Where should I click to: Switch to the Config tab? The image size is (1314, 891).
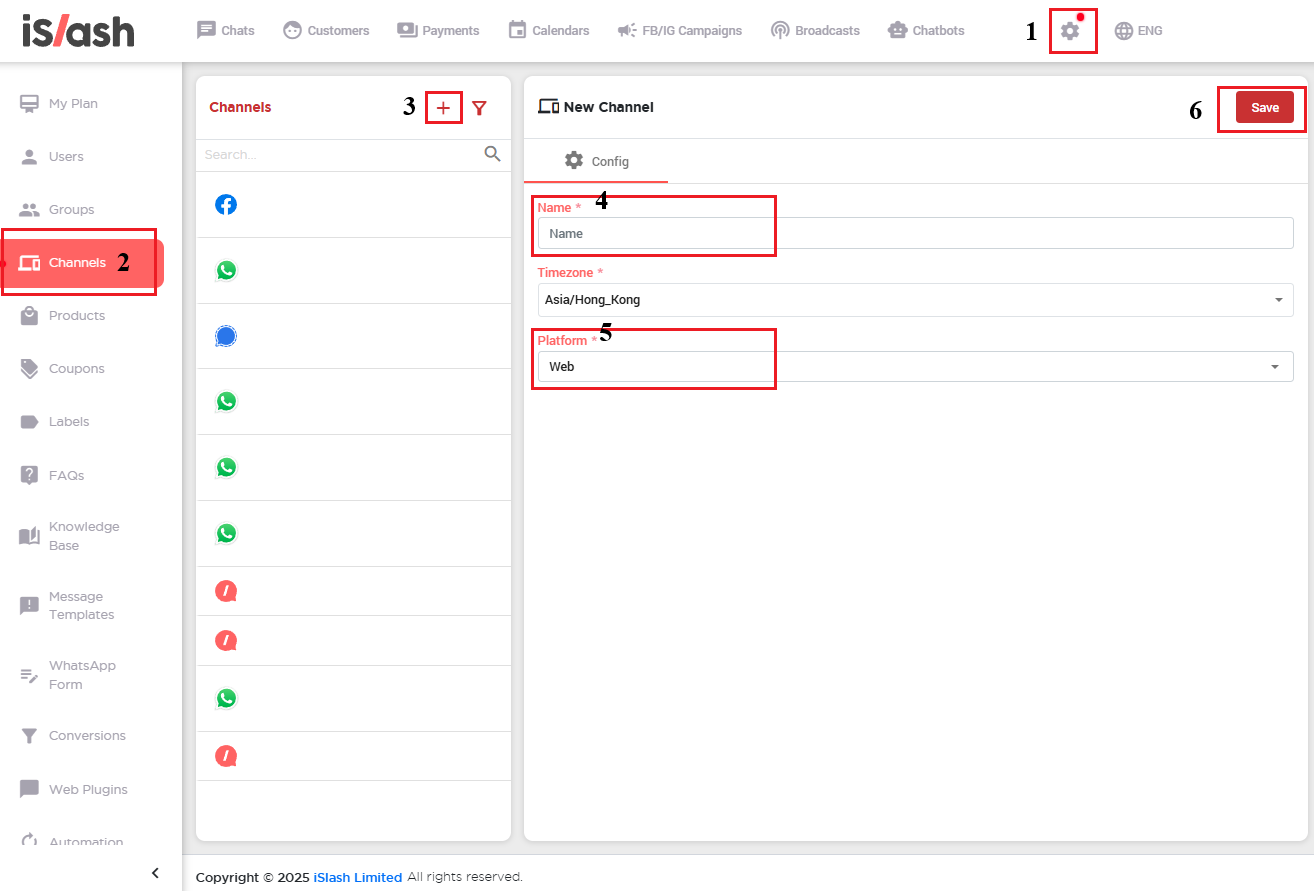click(x=597, y=161)
